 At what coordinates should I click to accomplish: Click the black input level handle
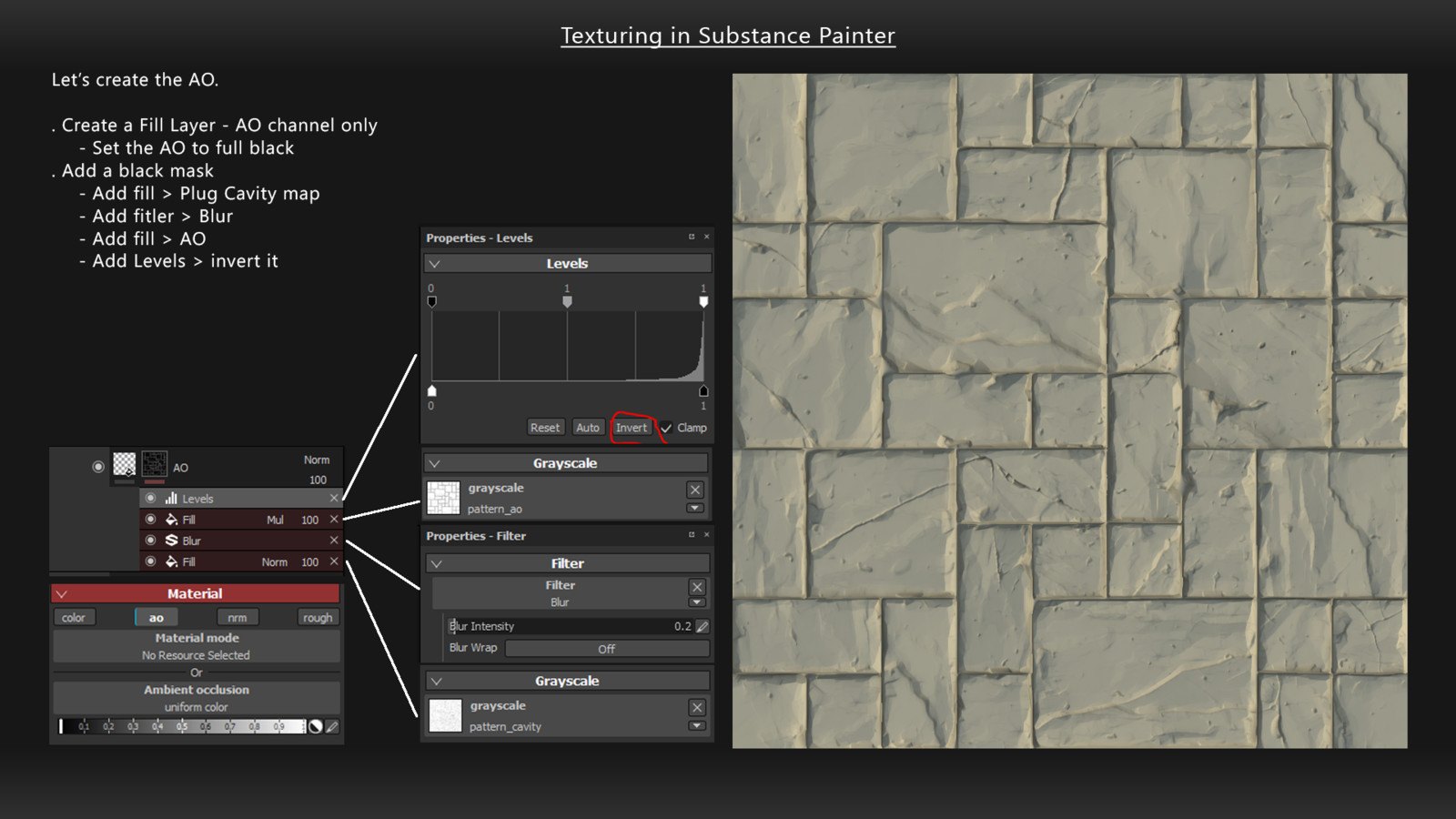tap(432, 301)
